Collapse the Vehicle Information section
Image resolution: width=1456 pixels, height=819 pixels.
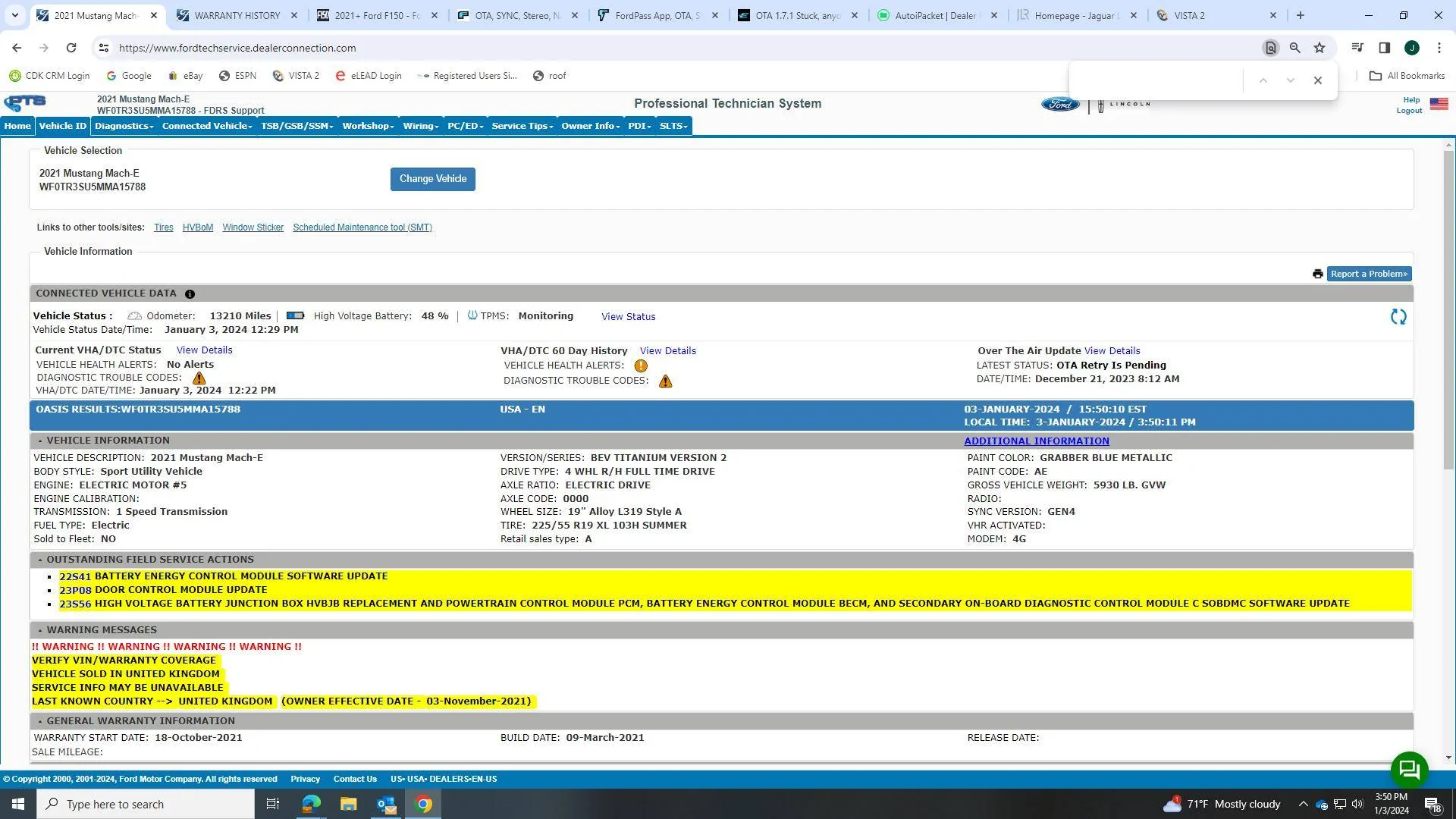[x=40, y=441]
